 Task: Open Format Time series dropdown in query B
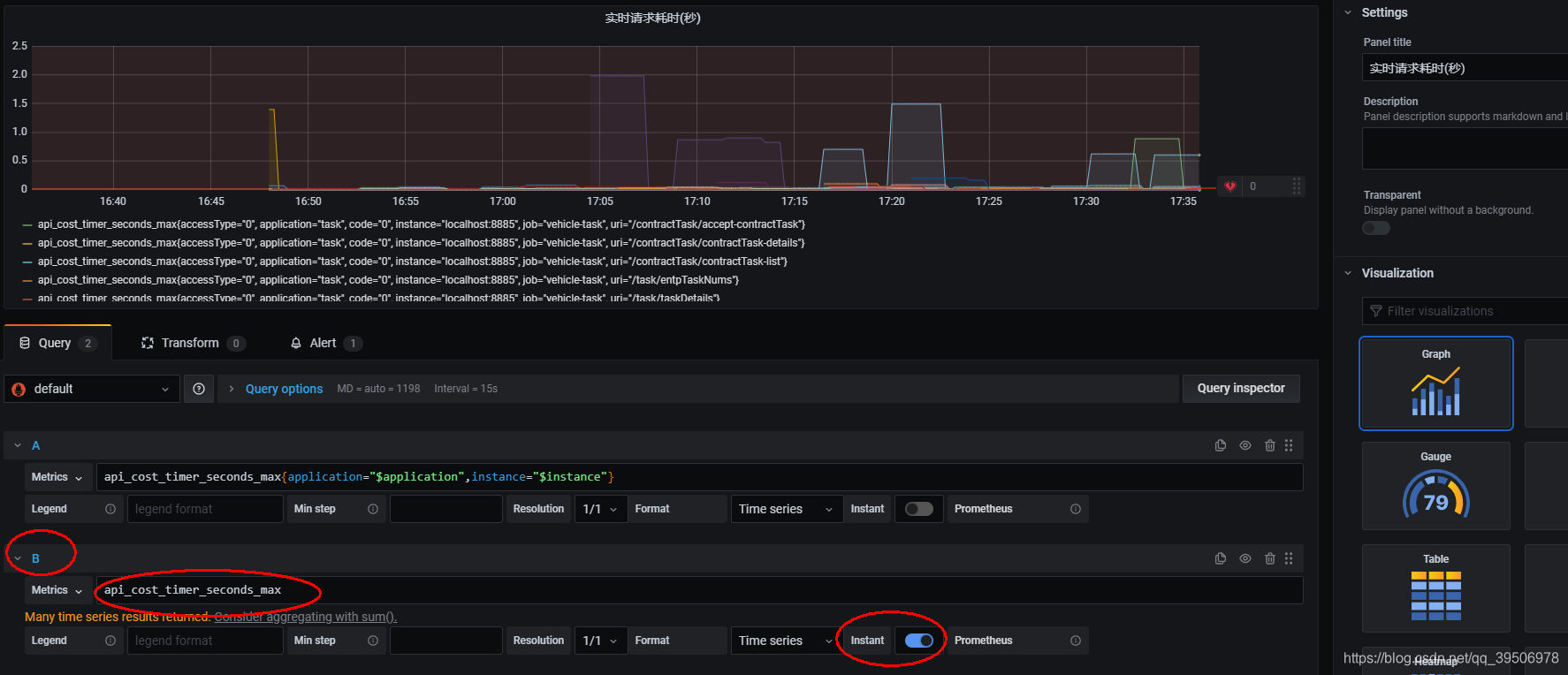coord(786,641)
